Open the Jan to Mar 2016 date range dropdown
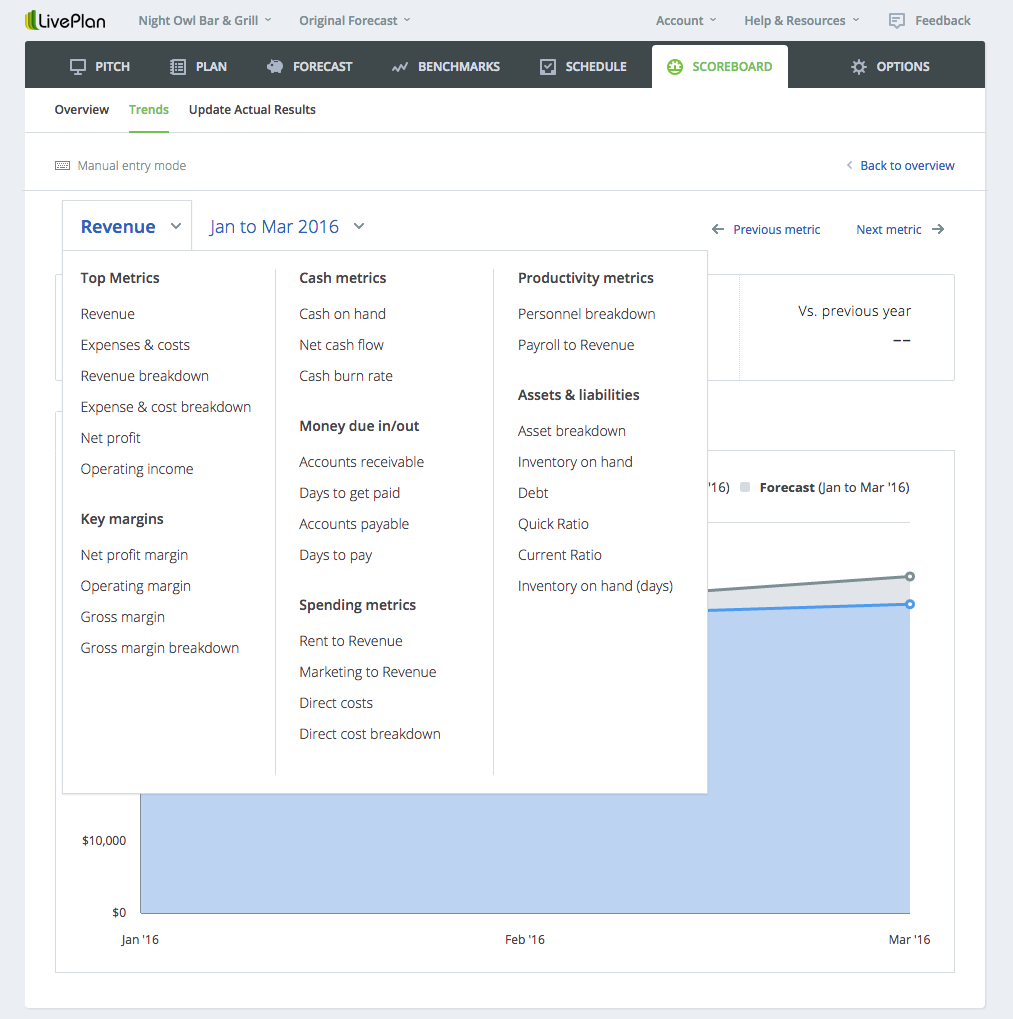Screen dimensions: 1013x1019 (x=287, y=227)
